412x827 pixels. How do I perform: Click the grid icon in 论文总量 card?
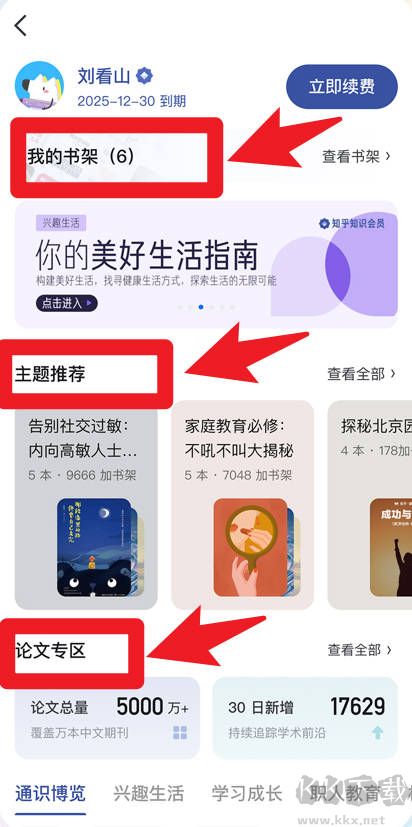tap(180, 732)
